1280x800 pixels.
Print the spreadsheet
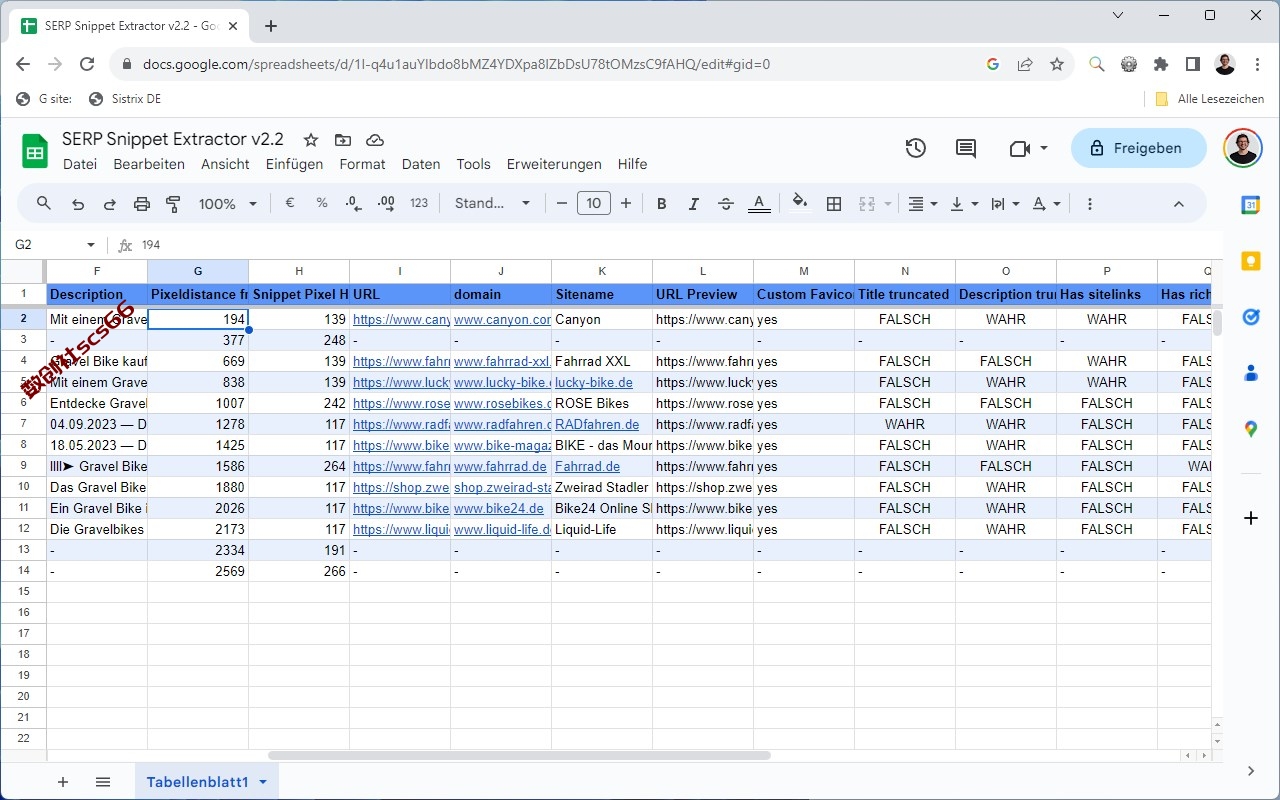pos(142,203)
